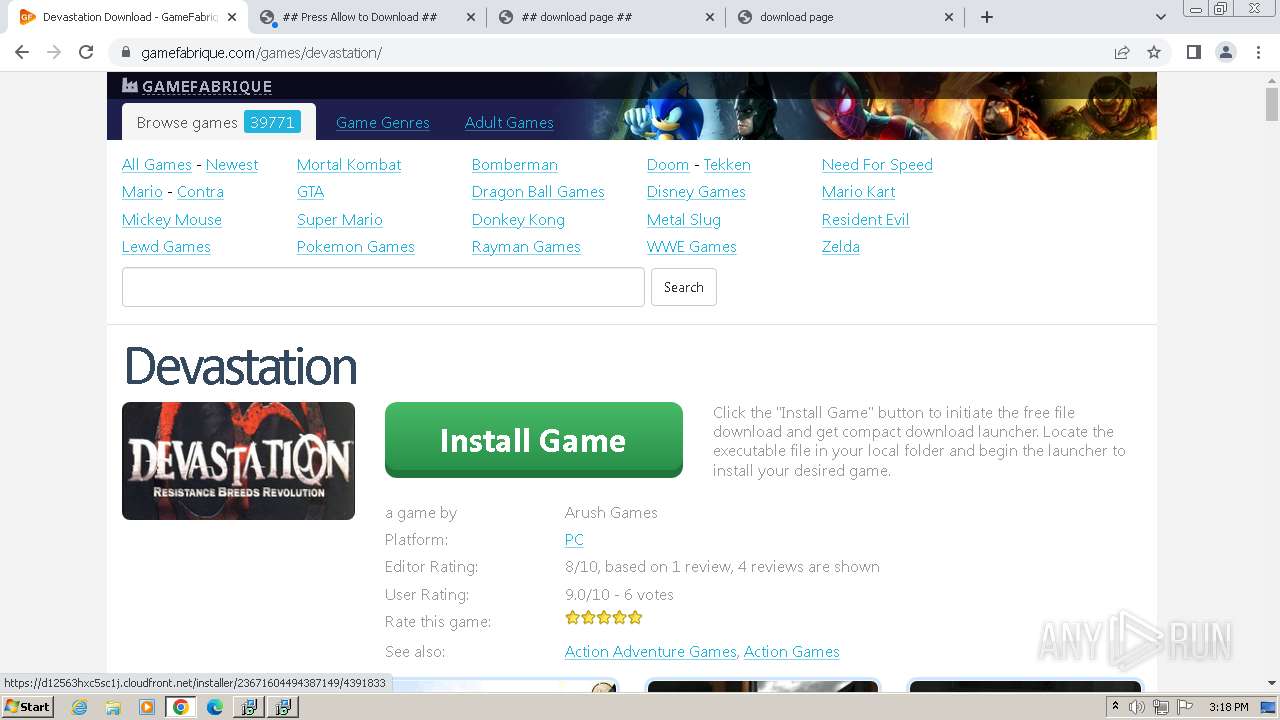Screen dimensions: 1280x720
Task: Open the PC platform link
Action: (x=574, y=540)
